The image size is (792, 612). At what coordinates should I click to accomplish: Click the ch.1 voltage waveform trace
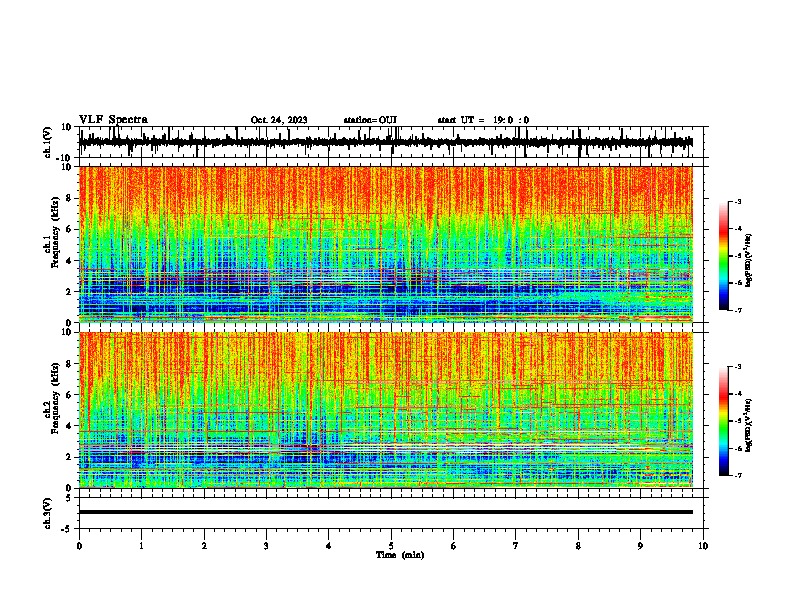coord(386,142)
